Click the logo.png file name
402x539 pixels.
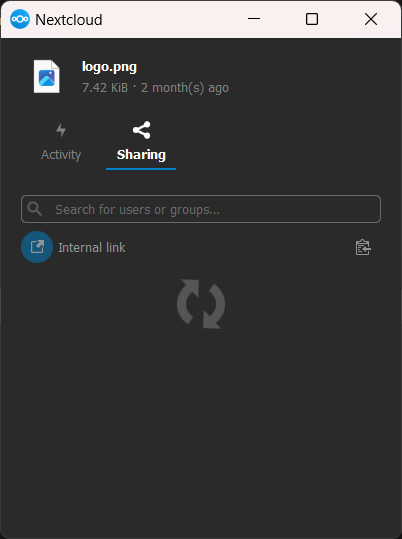(109, 67)
